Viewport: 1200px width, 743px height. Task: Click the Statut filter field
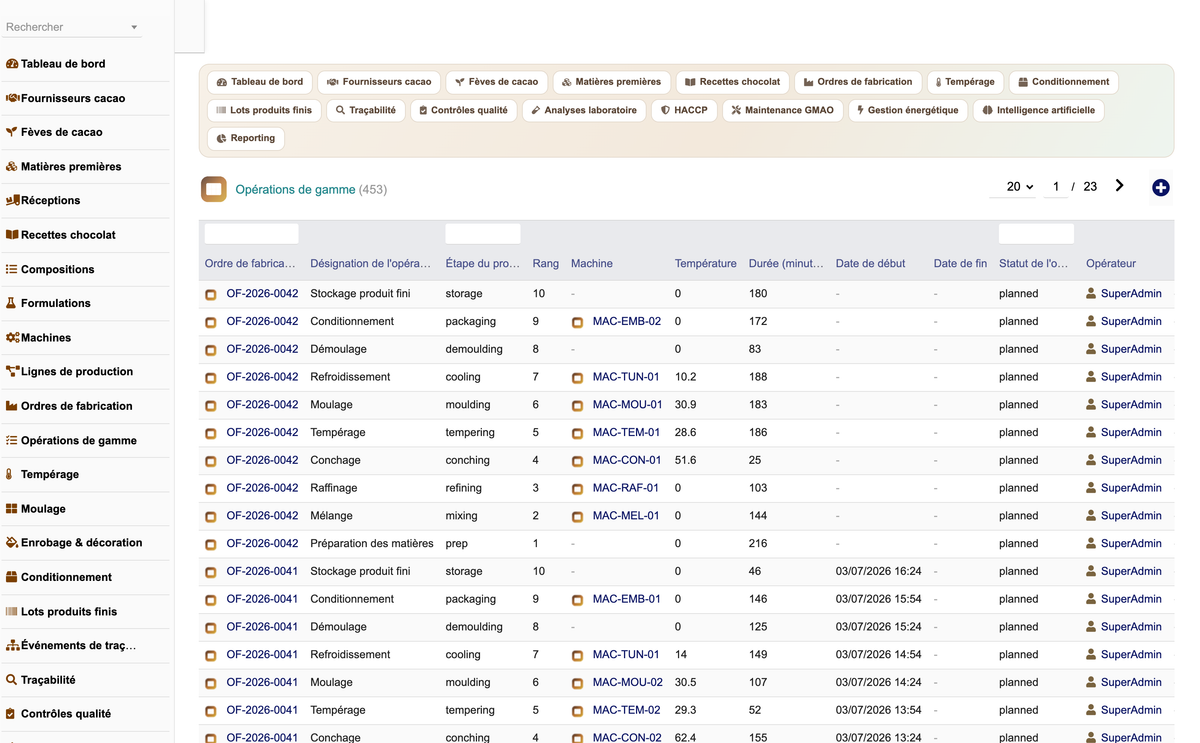coord(1036,234)
